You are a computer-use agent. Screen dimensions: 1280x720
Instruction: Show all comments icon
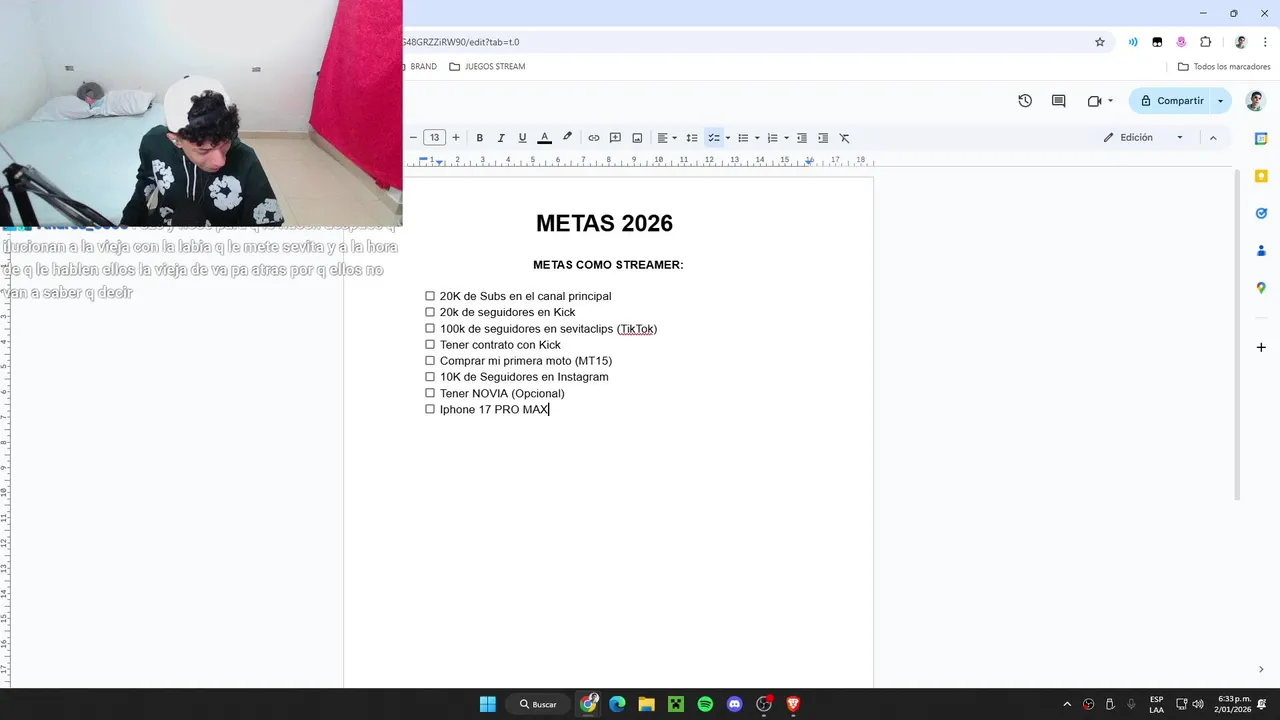pyautogui.click(x=1059, y=101)
